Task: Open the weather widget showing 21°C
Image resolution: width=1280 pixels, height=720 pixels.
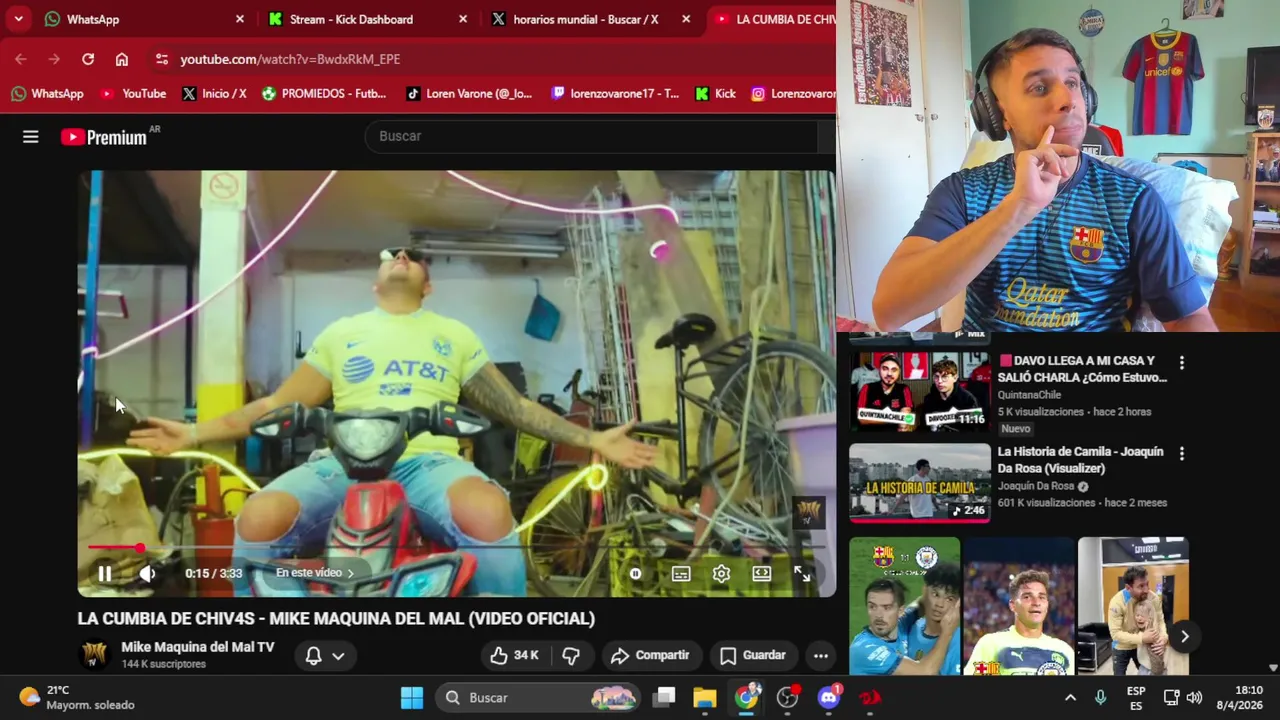Action: click(x=76, y=698)
